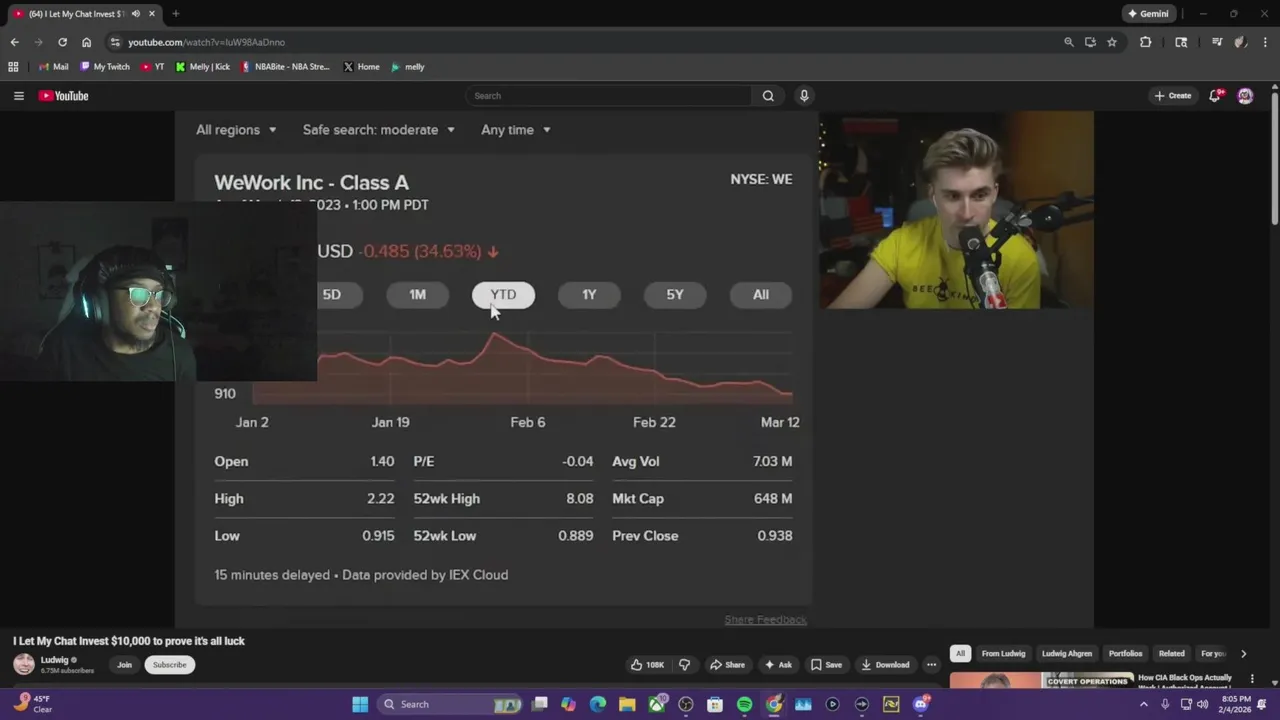Dislike the video with thumbs down
This screenshot has height=720, width=1280.
click(684, 664)
